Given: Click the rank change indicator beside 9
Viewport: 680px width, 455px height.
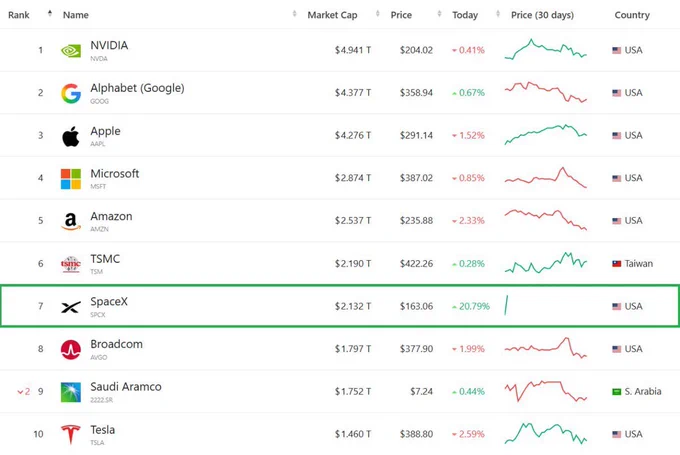Looking at the screenshot, I should click(23, 392).
